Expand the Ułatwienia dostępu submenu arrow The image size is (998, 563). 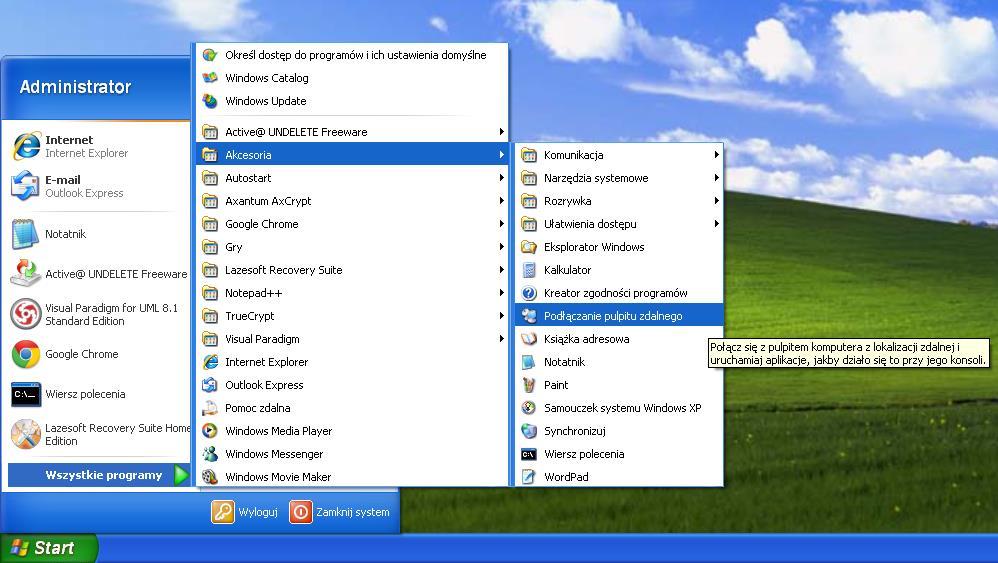click(x=717, y=224)
